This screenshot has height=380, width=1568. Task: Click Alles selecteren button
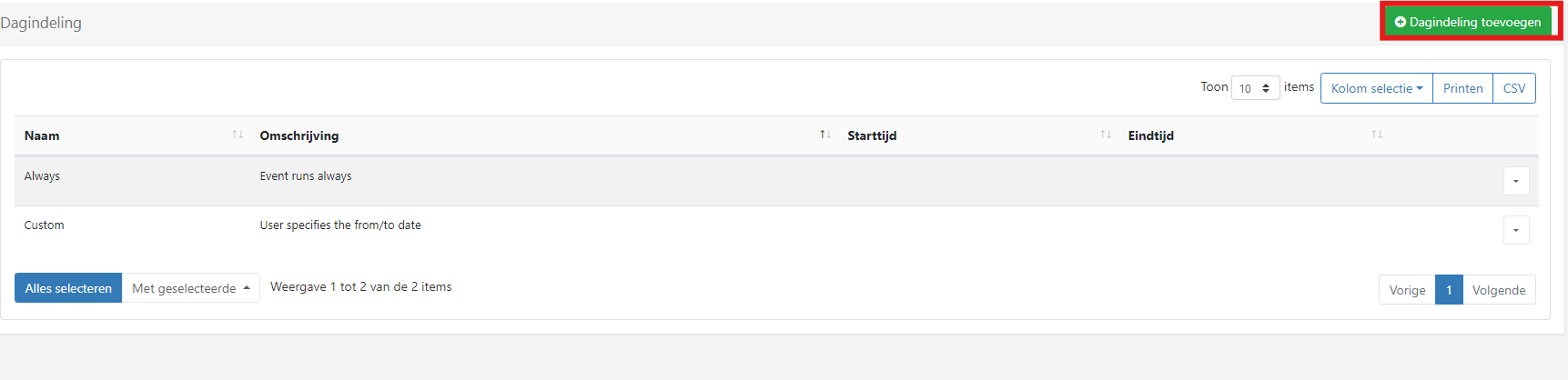tap(68, 288)
